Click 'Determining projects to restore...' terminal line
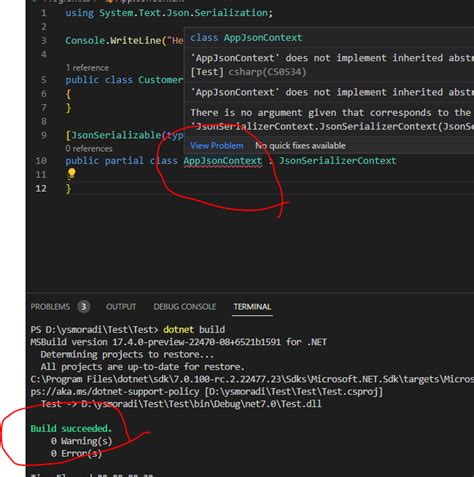The image size is (474, 477). [127, 355]
